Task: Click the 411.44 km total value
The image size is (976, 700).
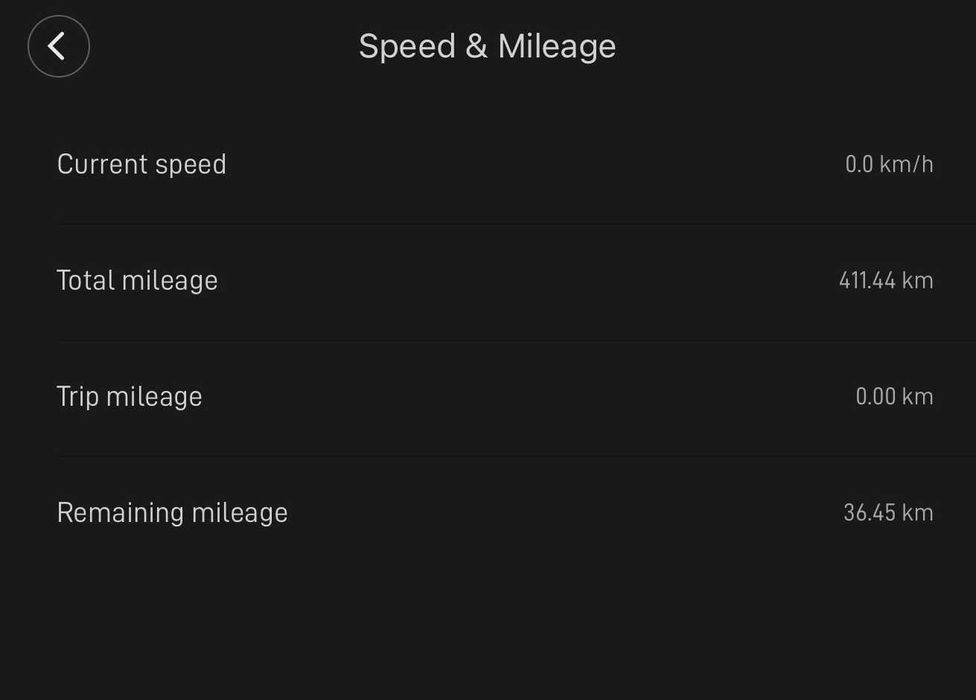Action: (886, 280)
